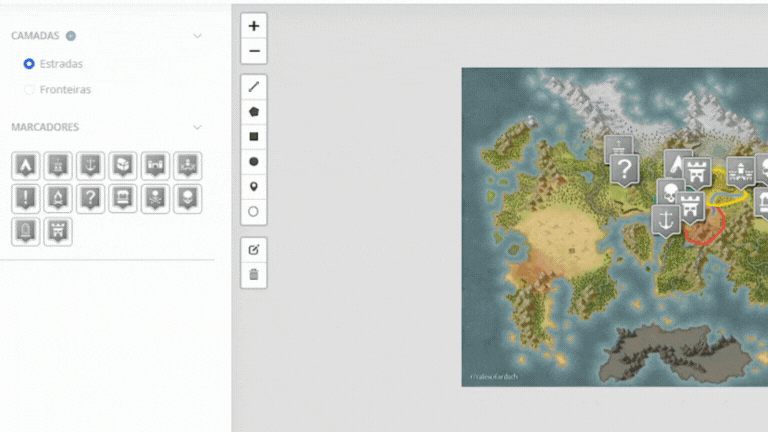Activate the place marker pin tool

[x=254, y=187]
